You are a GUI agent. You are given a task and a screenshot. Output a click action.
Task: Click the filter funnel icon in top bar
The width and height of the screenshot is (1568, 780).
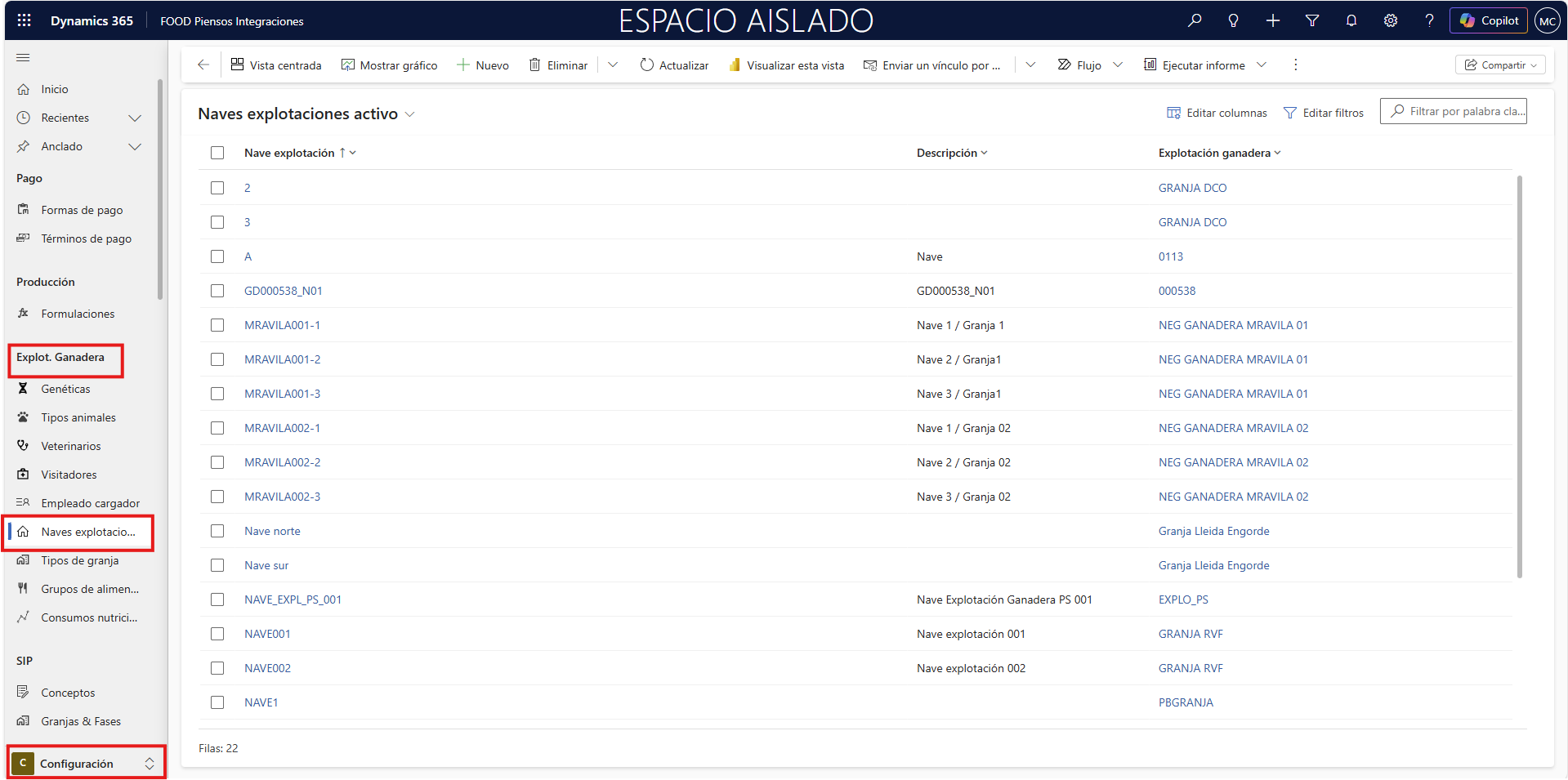click(x=1311, y=20)
